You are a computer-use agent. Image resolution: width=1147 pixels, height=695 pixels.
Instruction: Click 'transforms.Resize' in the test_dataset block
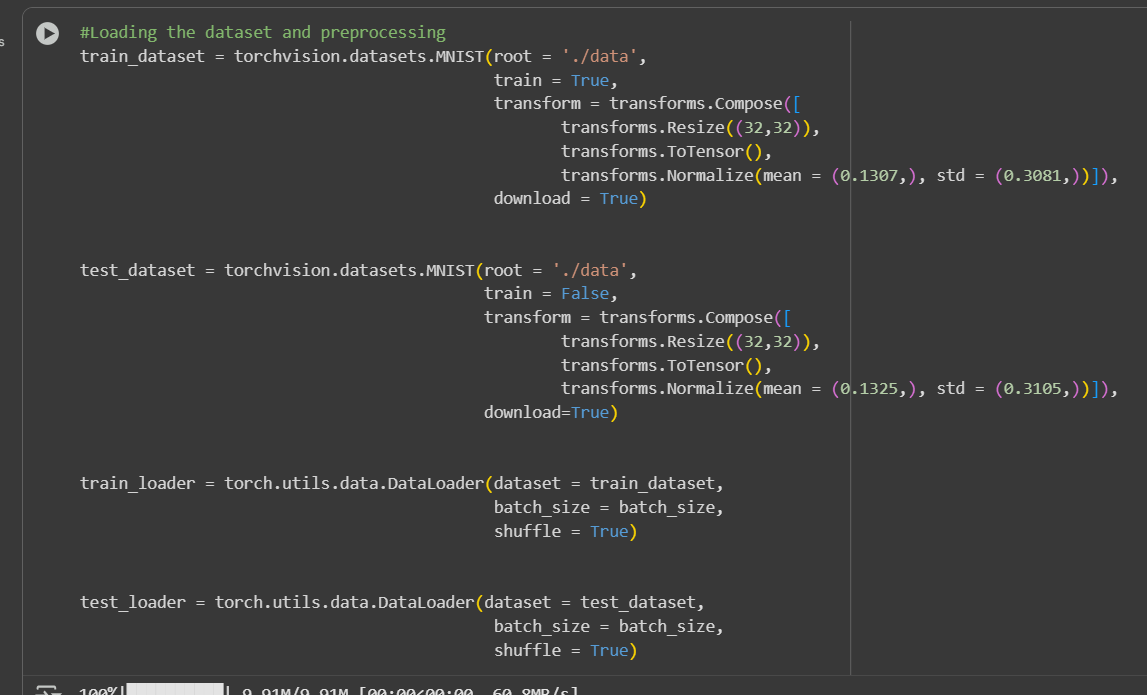coord(642,342)
